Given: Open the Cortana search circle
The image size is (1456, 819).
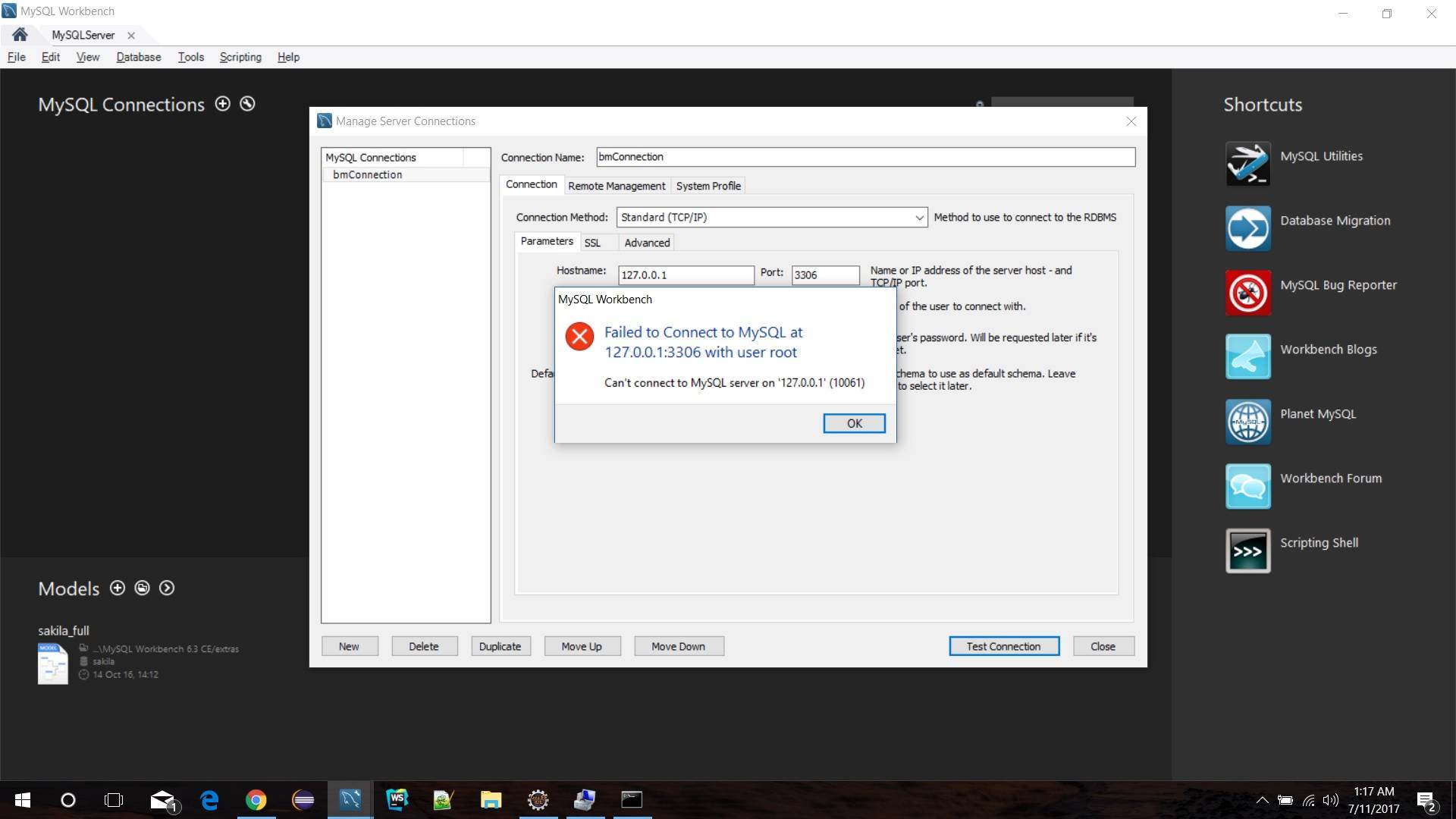Looking at the screenshot, I should tap(67, 800).
